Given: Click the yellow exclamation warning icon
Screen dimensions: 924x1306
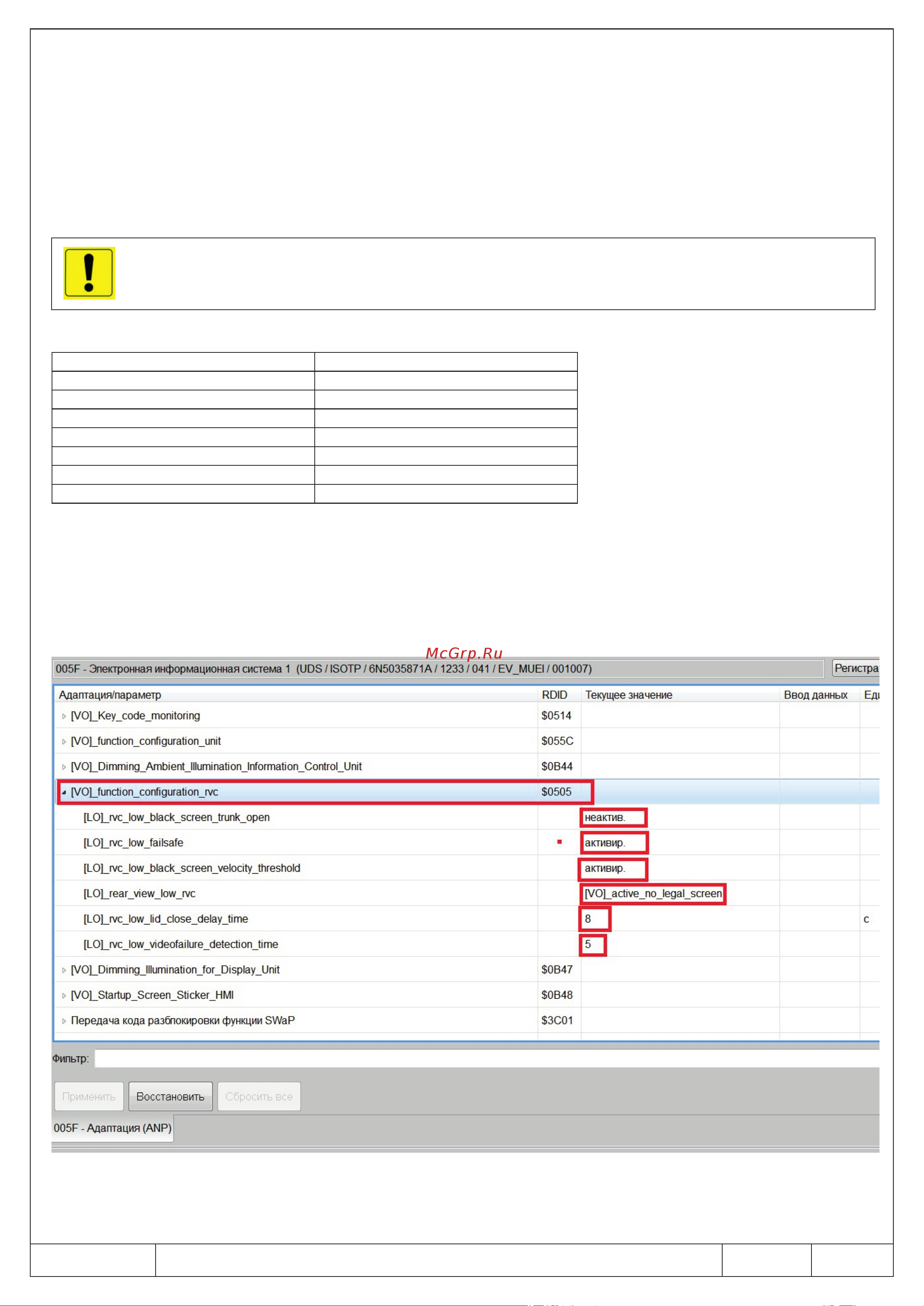Looking at the screenshot, I should click(89, 273).
